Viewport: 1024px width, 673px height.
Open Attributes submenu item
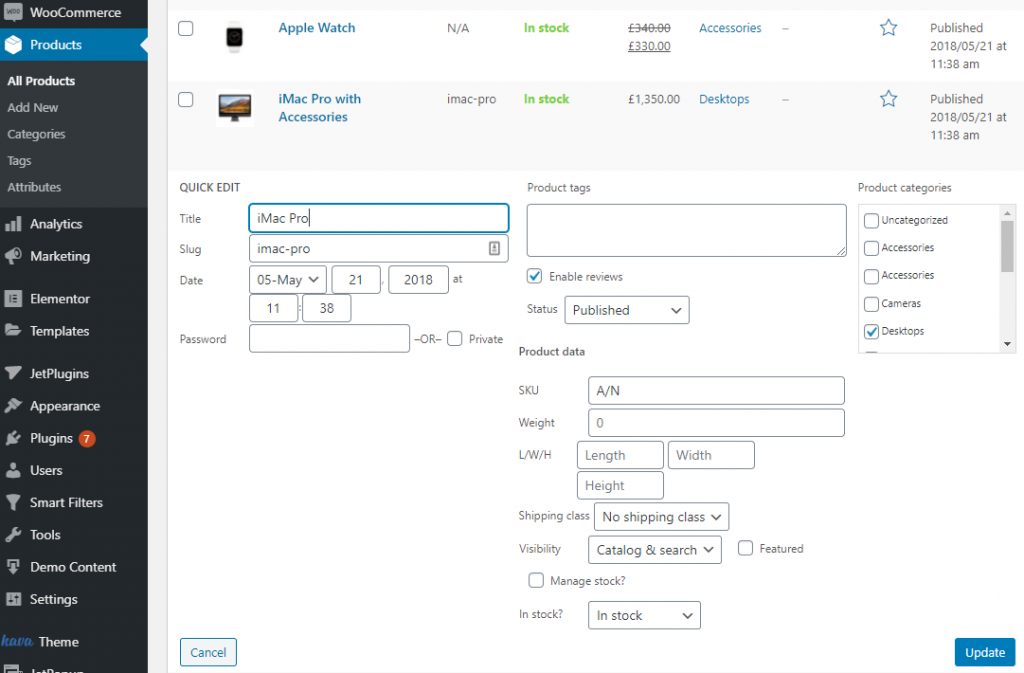click(x=34, y=187)
